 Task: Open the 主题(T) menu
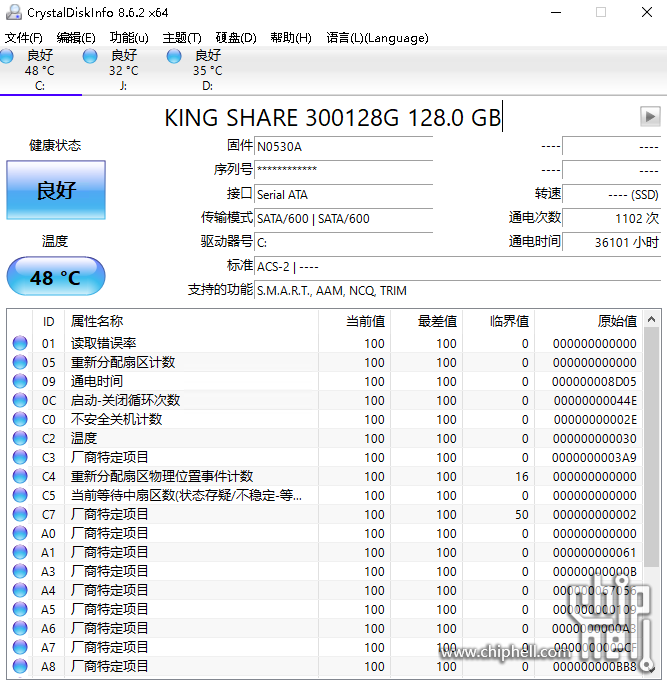[182, 38]
